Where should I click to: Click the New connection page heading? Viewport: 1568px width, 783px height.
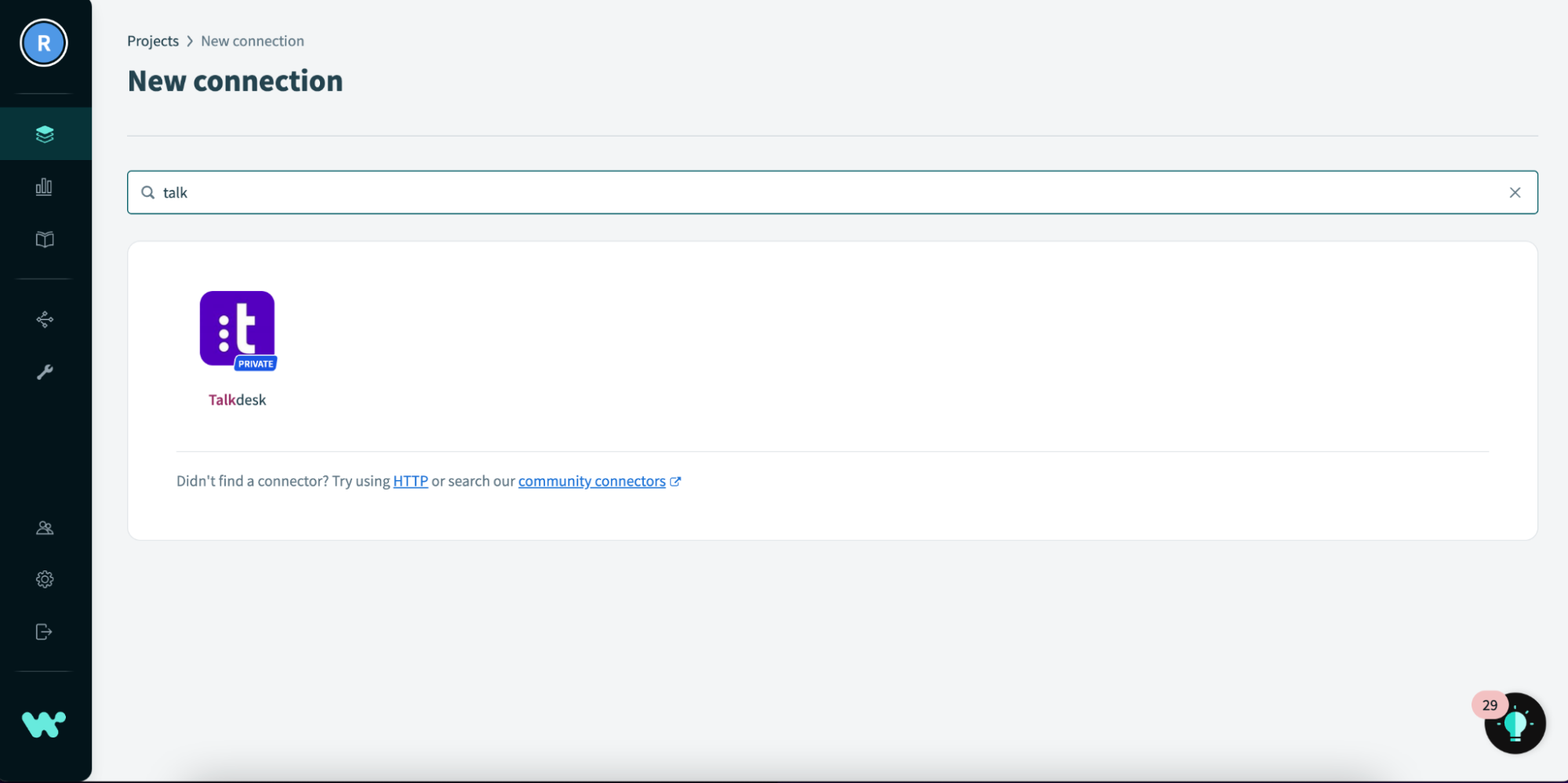point(235,81)
